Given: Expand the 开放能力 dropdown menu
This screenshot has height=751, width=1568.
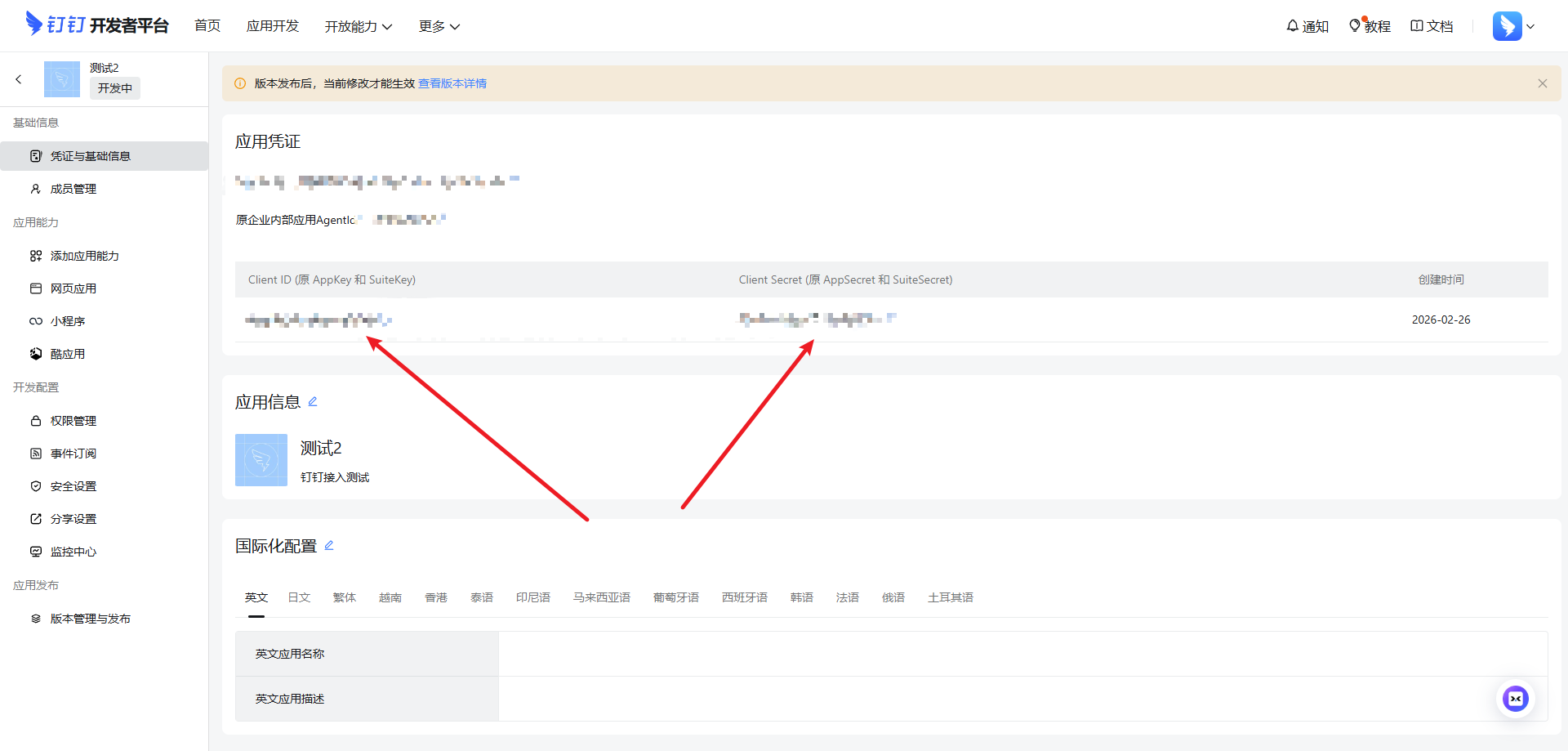Looking at the screenshot, I should tap(358, 26).
